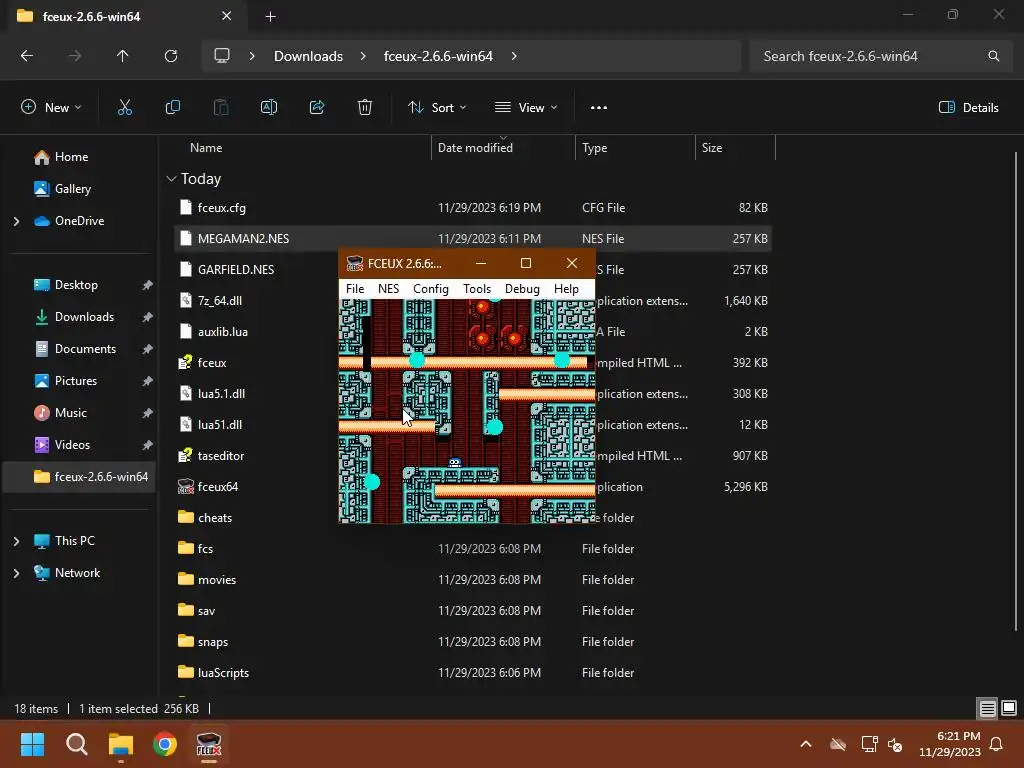1024x768 pixels.
Task: Expand Network in navigation pane
Action: click(x=16, y=573)
